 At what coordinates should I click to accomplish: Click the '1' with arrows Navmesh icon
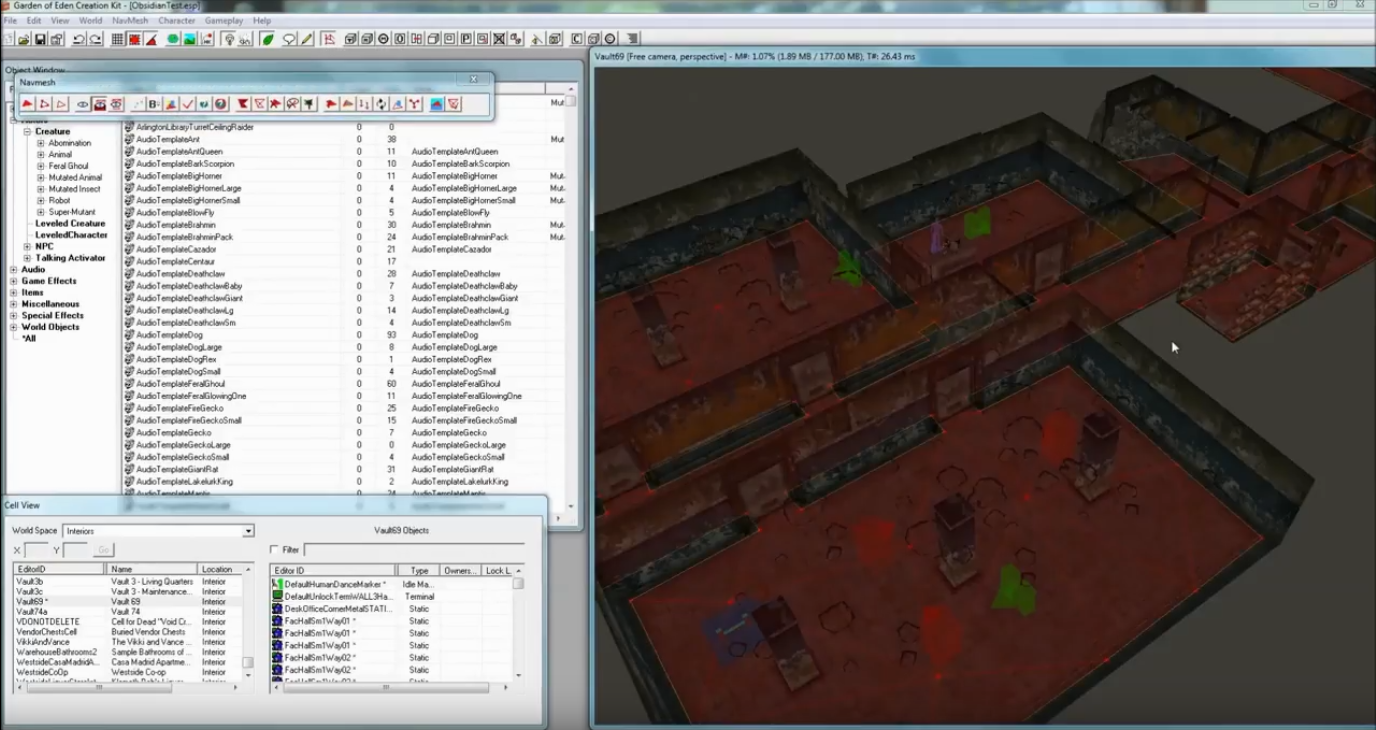364,104
